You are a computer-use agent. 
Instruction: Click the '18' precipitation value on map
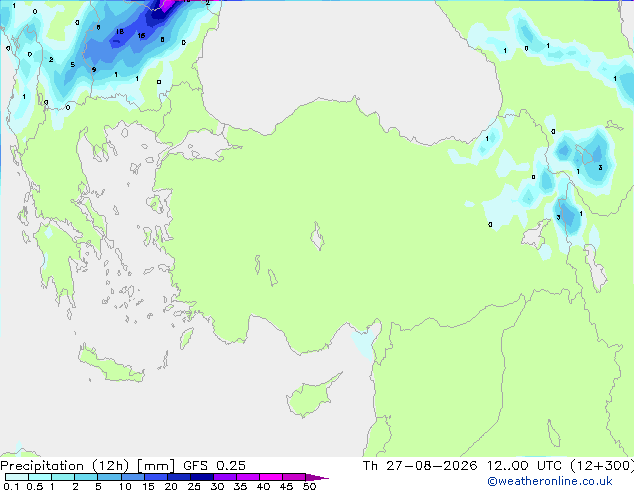(120, 32)
